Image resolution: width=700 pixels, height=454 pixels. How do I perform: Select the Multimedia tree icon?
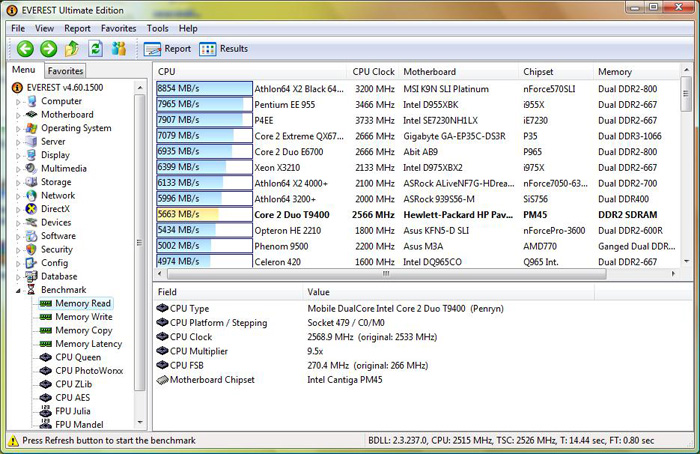(32, 168)
